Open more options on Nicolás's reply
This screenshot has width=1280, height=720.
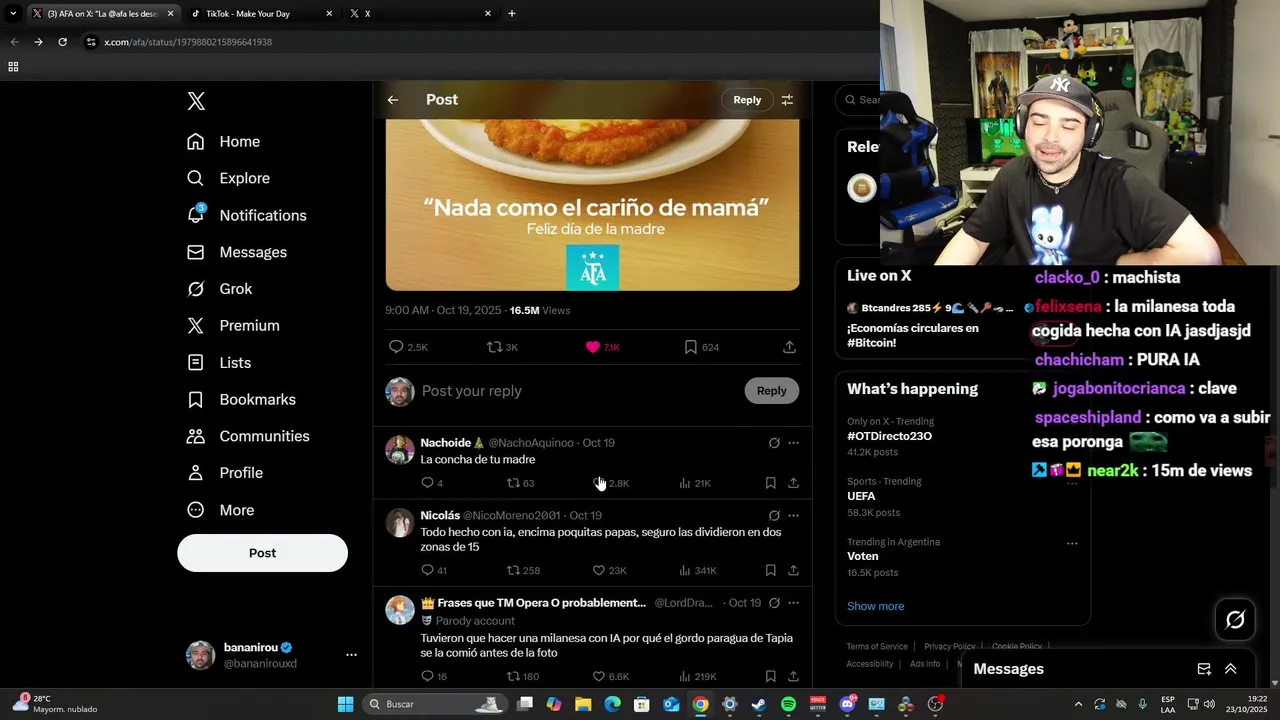(x=793, y=516)
